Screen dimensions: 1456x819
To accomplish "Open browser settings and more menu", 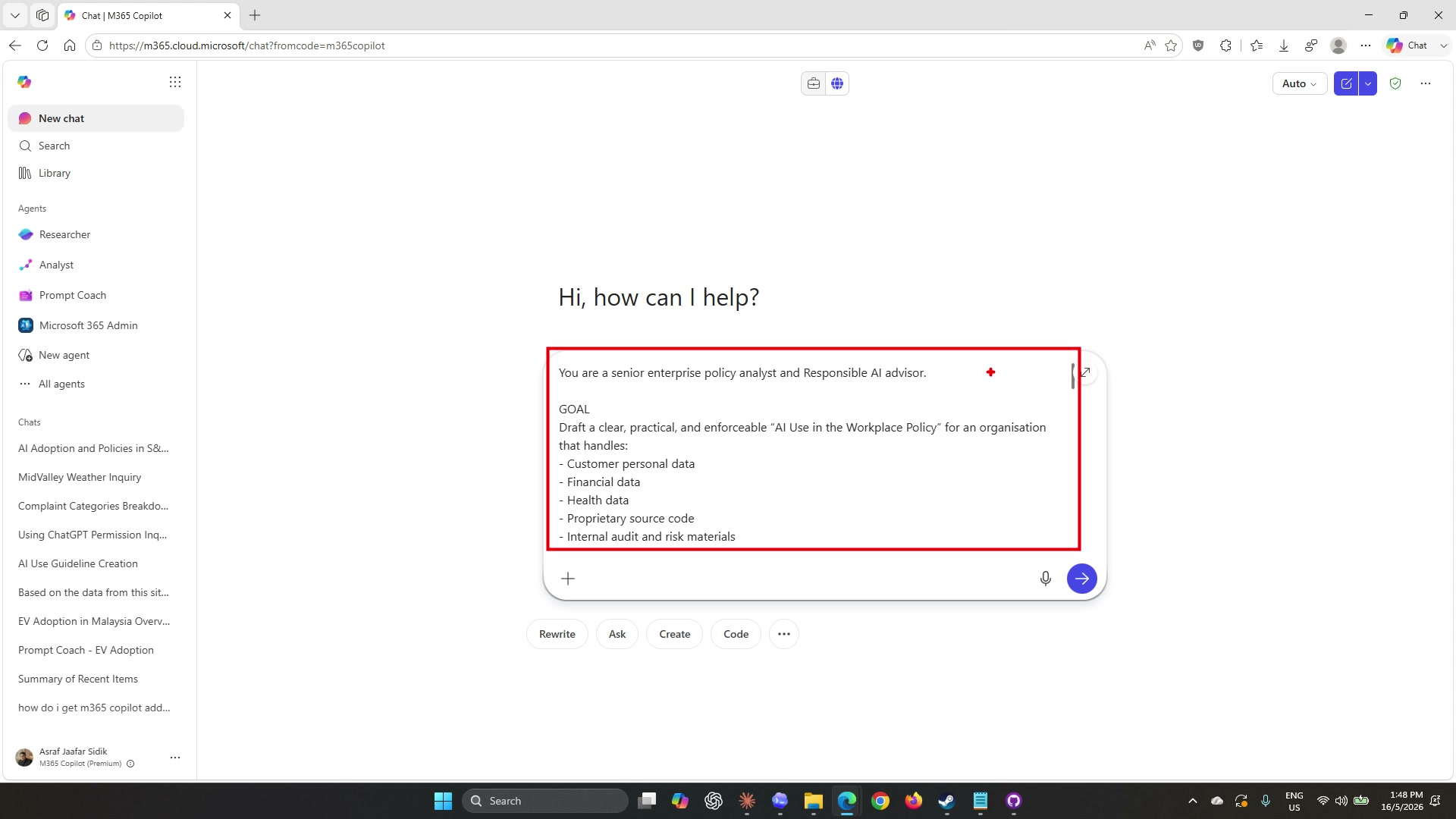I will click(1366, 45).
